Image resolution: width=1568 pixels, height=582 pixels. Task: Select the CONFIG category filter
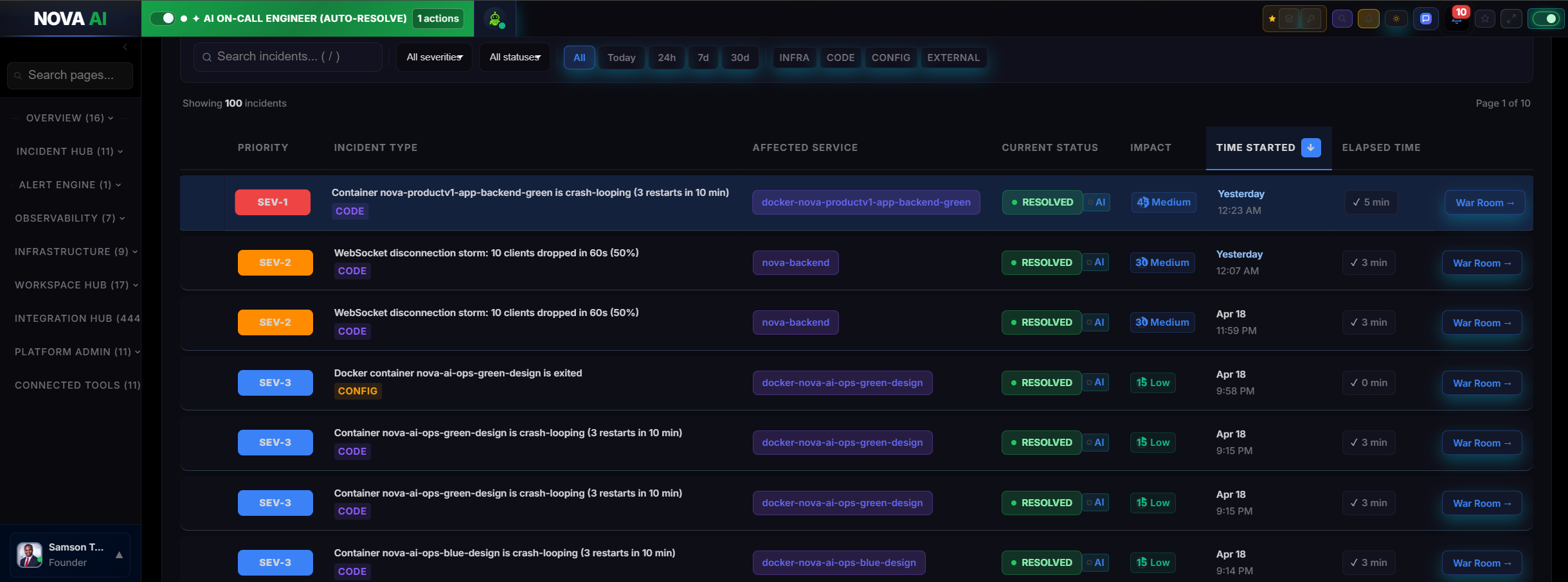[x=890, y=57]
